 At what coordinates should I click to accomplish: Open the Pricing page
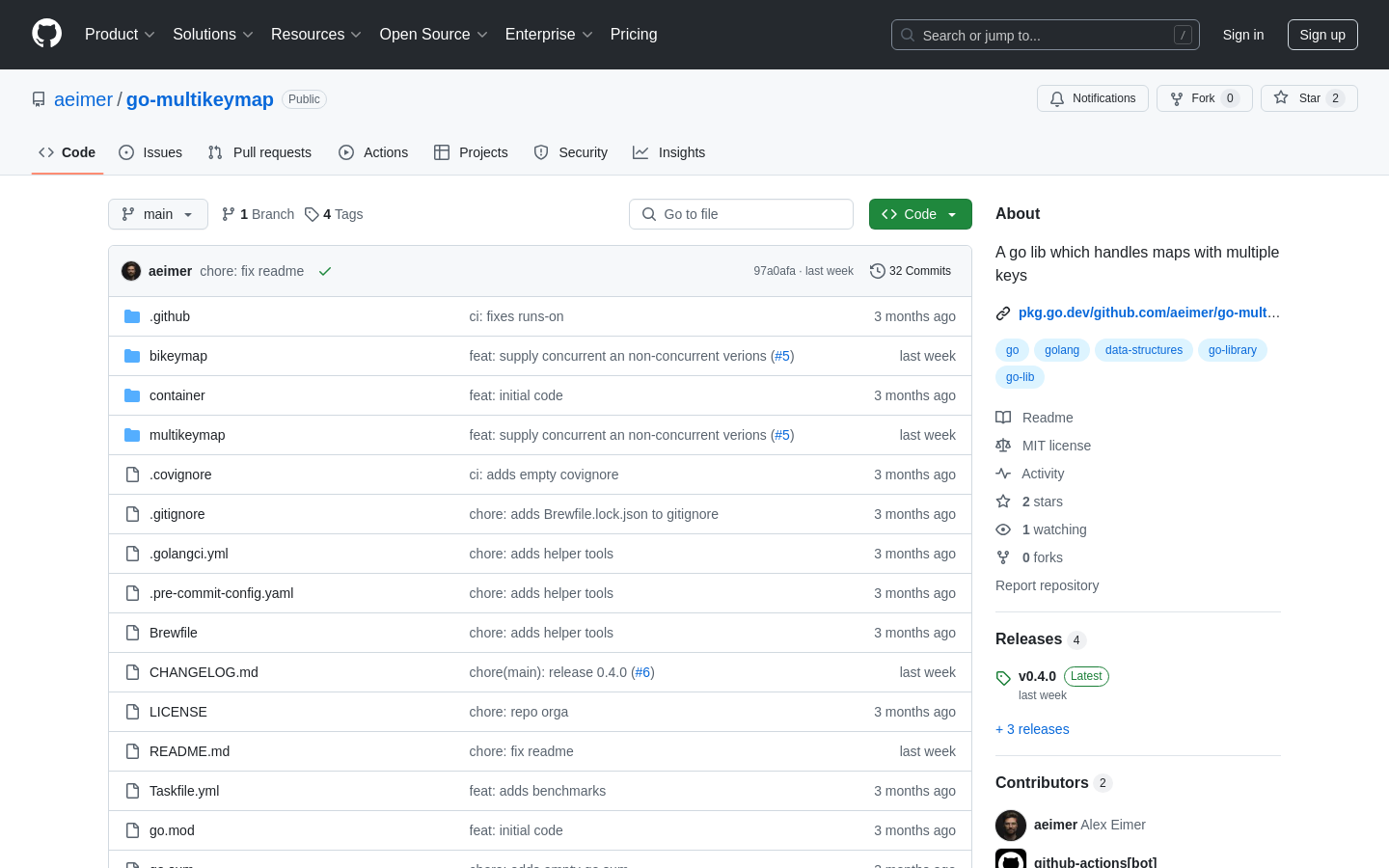pos(634,35)
